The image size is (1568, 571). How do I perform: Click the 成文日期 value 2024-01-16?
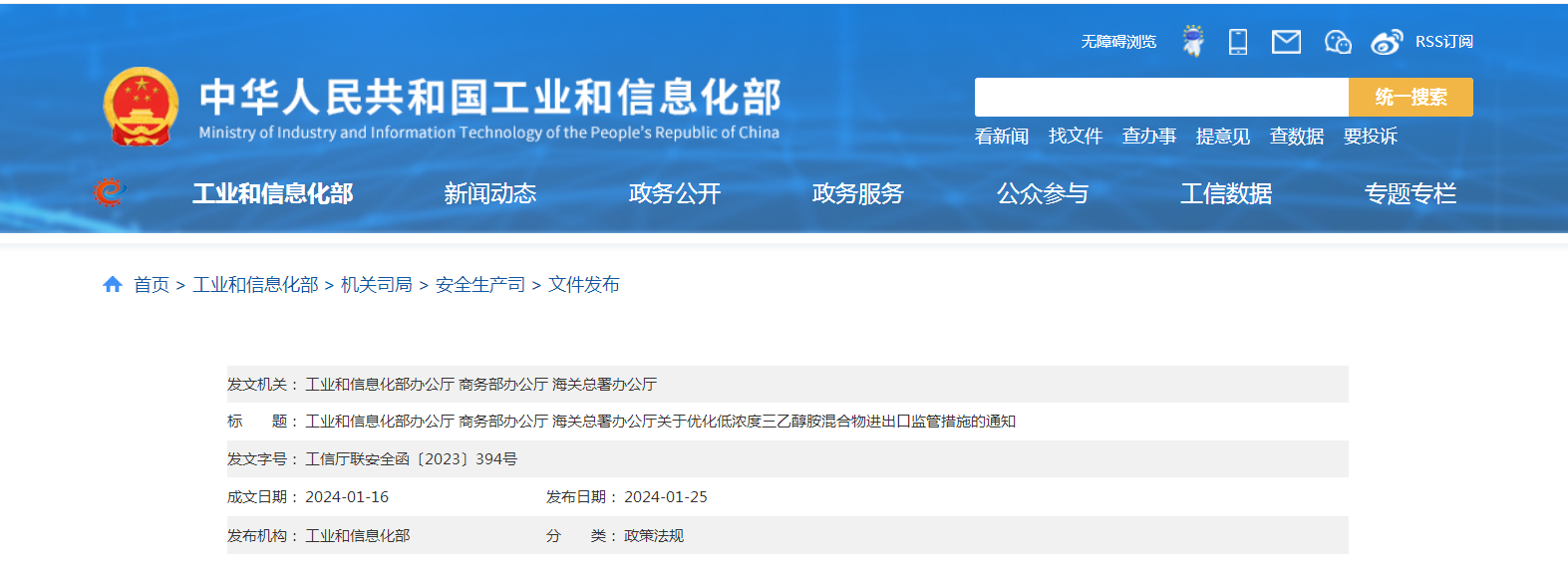click(x=347, y=497)
